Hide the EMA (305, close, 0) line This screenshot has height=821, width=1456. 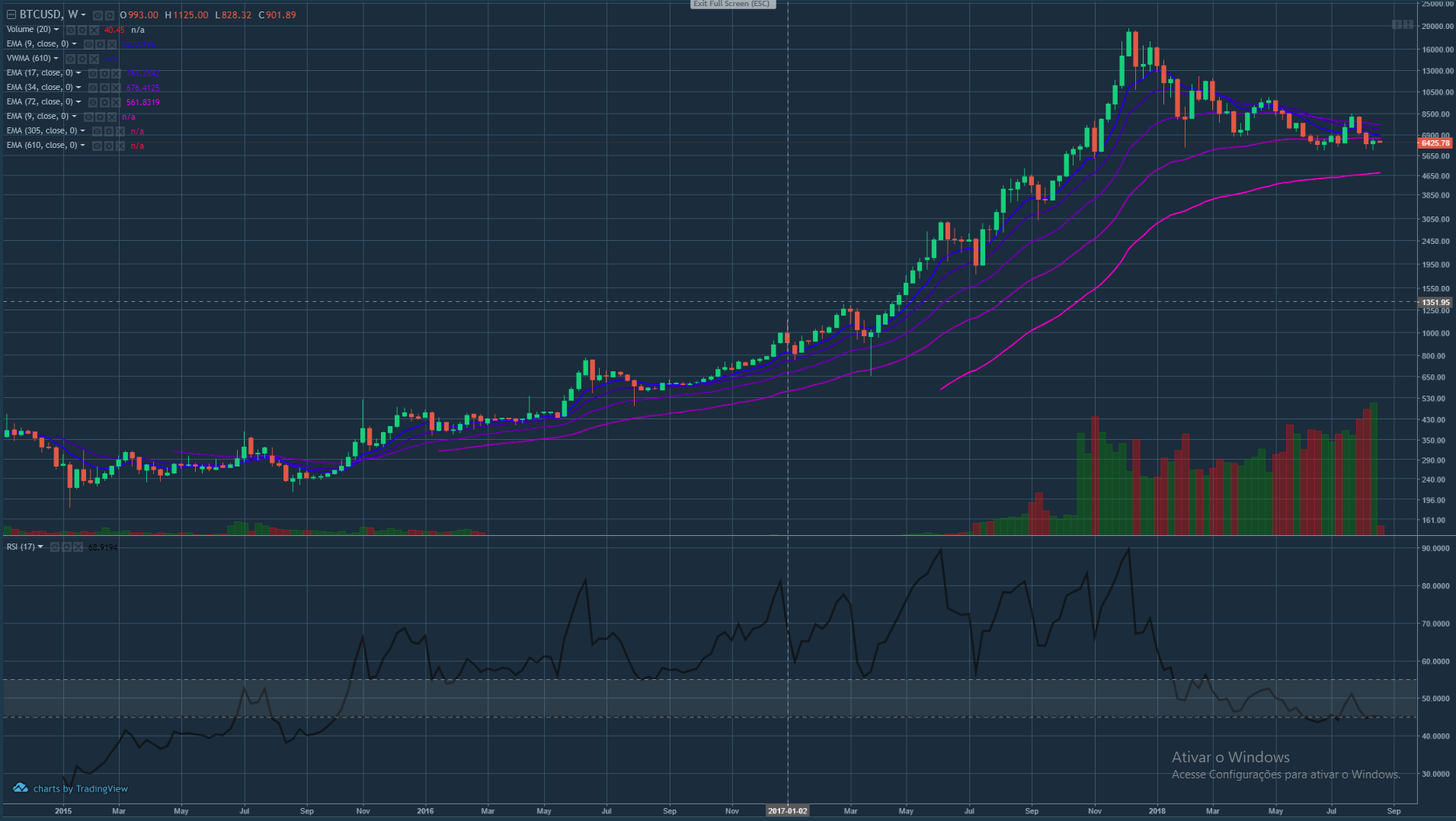click(97, 131)
